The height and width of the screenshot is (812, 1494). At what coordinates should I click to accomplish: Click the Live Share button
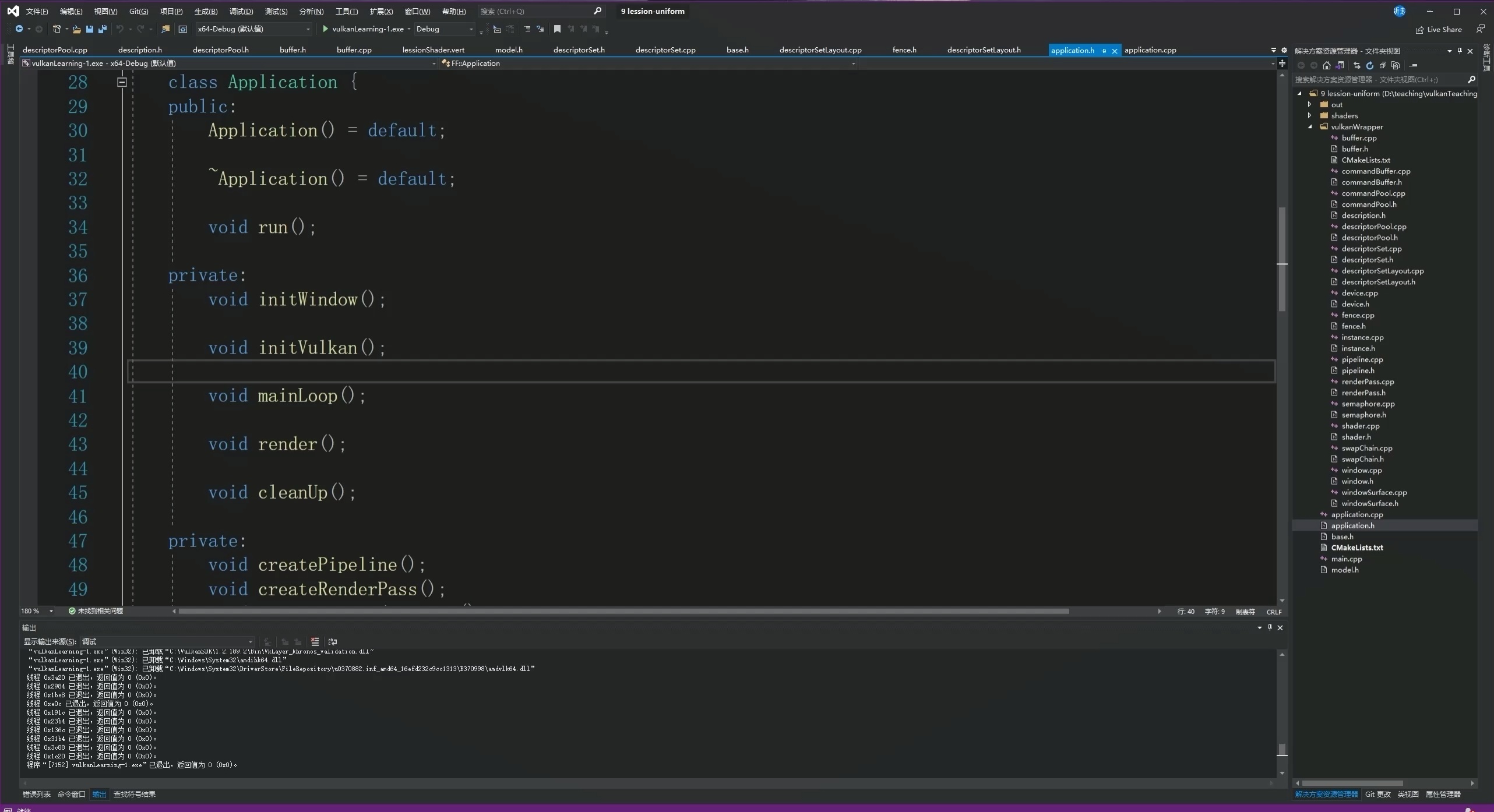(x=1438, y=29)
